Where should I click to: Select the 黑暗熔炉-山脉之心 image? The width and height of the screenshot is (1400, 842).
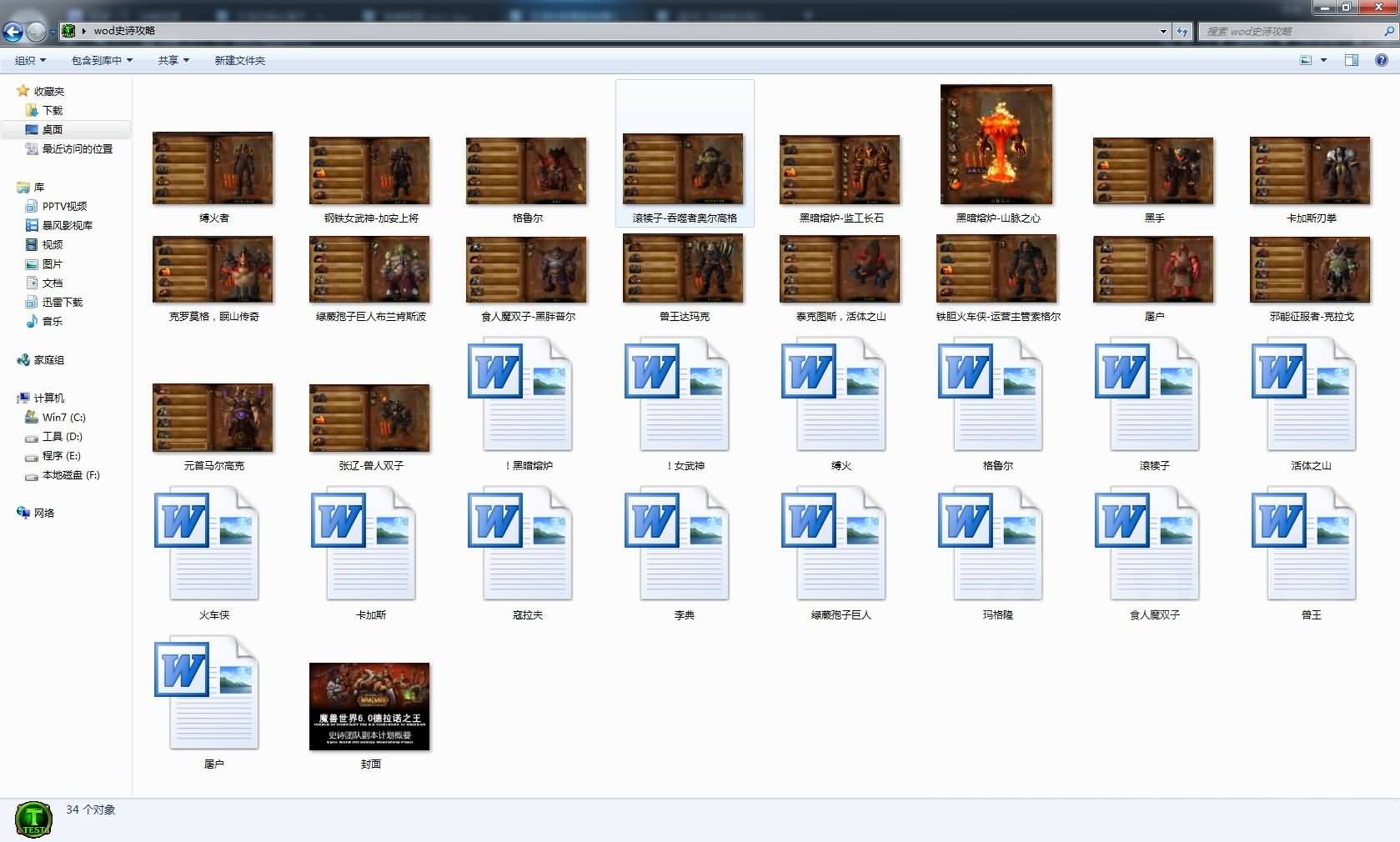996,144
